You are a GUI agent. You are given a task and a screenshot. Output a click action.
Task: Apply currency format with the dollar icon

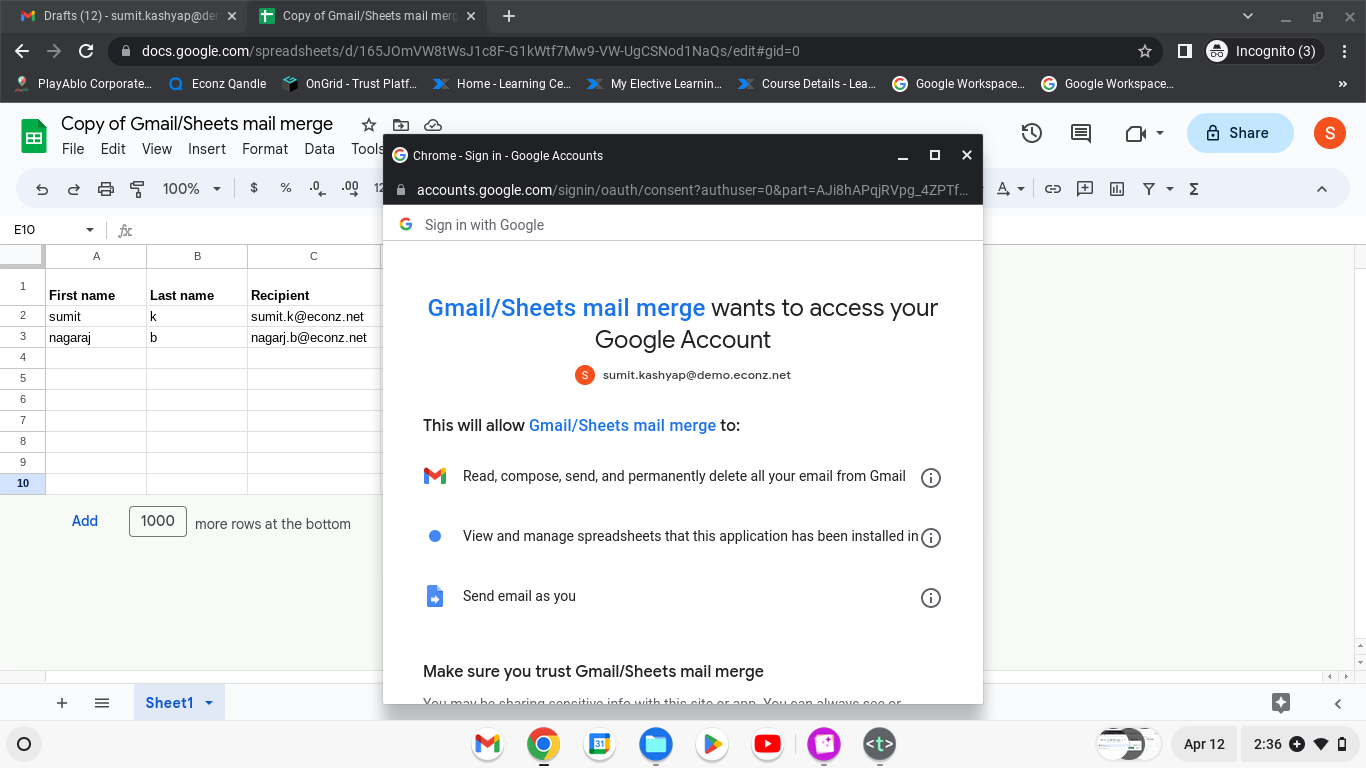click(254, 189)
